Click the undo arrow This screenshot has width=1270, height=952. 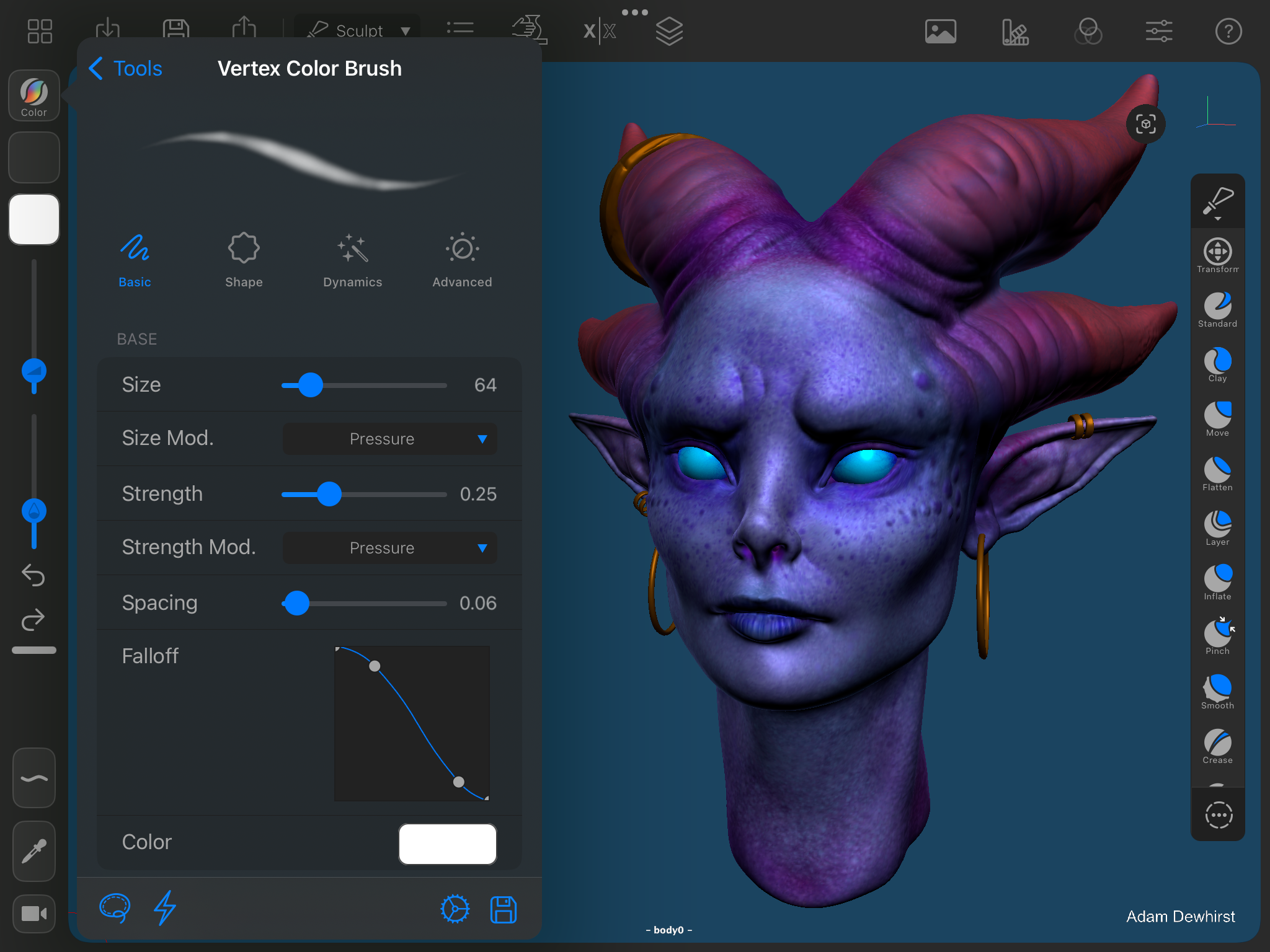pyautogui.click(x=33, y=575)
